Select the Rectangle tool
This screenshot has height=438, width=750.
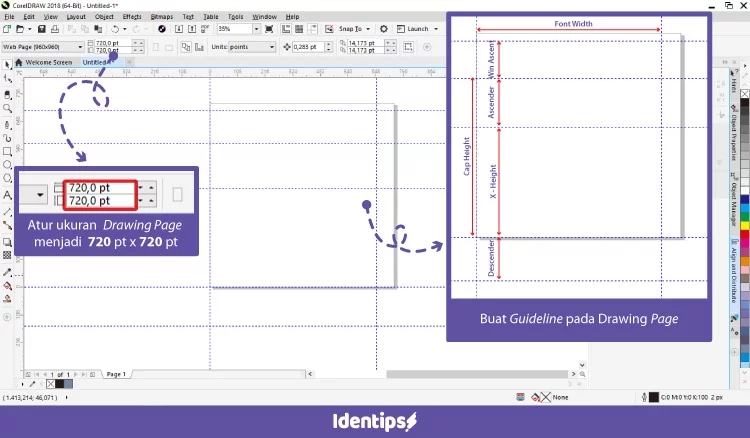[7, 151]
